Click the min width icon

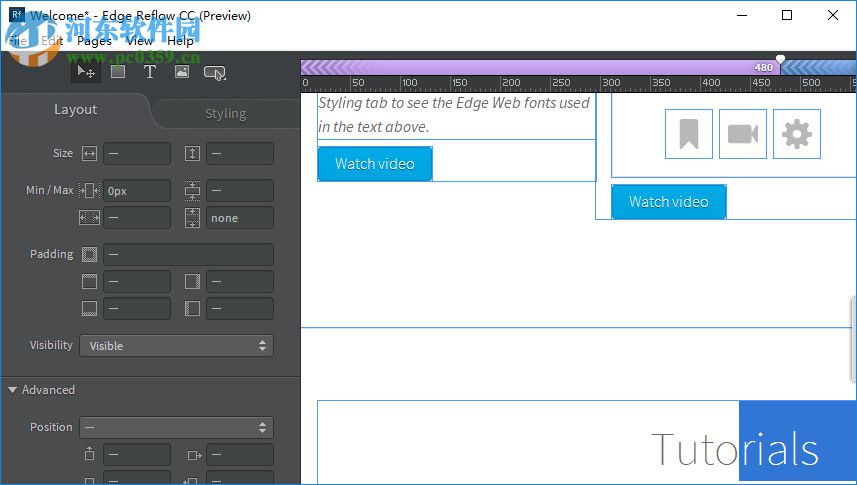pos(89,190)
